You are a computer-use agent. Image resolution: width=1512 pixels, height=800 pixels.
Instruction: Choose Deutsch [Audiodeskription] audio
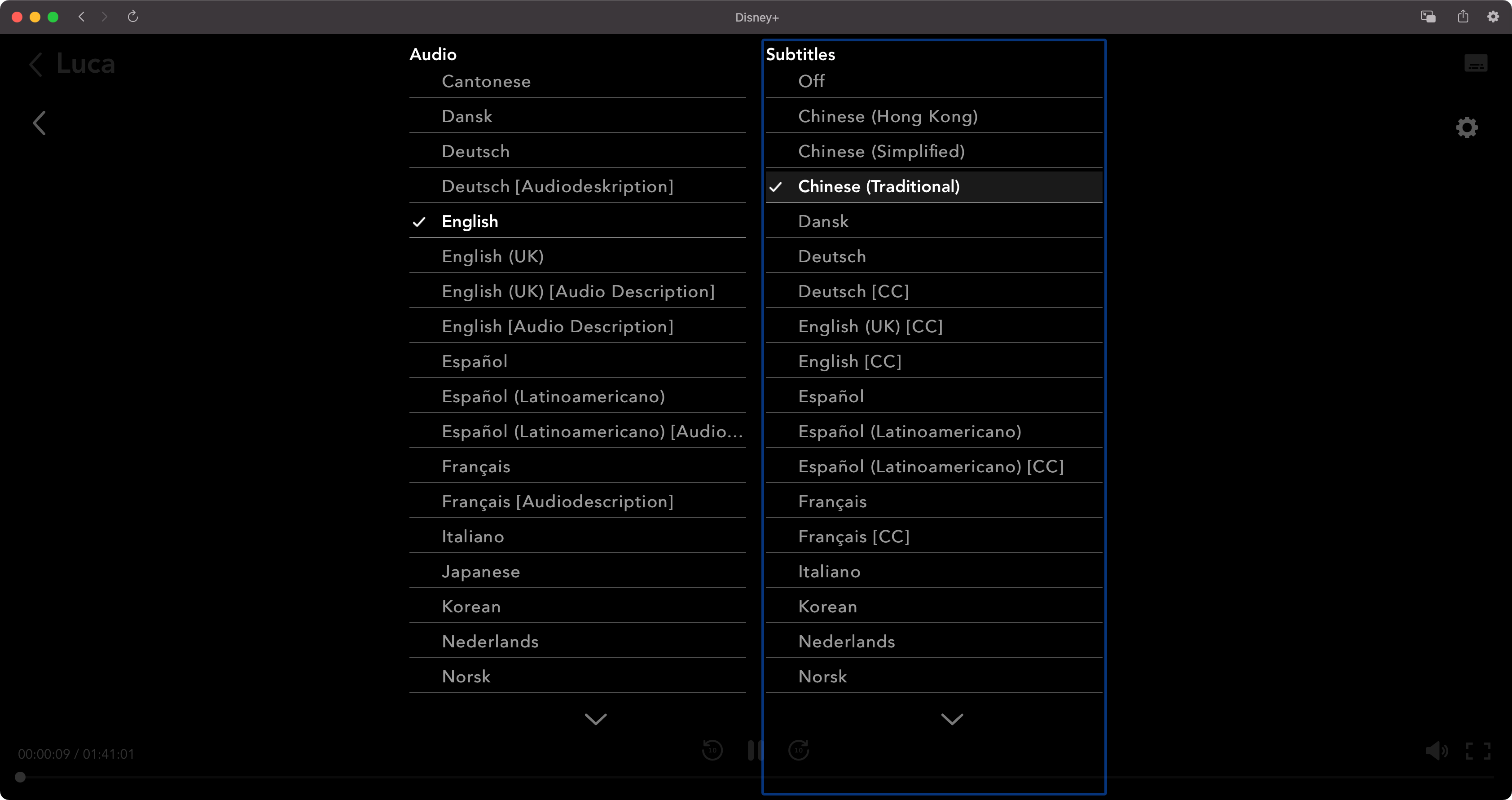pyautogui.click(x=577, y=187)
